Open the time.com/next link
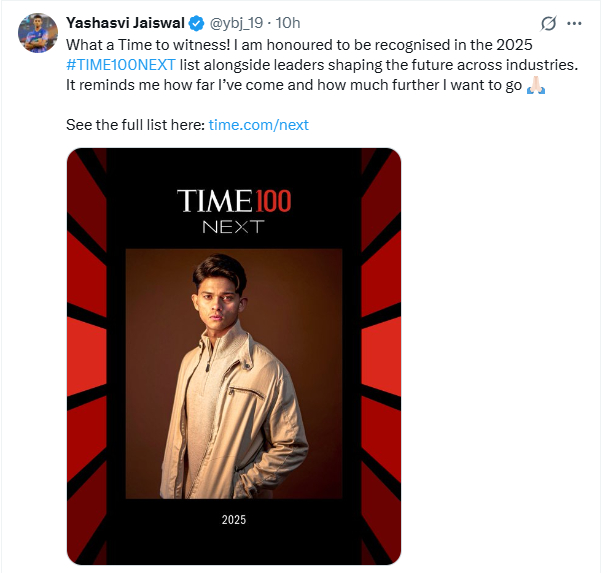The width and height of the screenshot is (602, 573). [x=259, y=125]
